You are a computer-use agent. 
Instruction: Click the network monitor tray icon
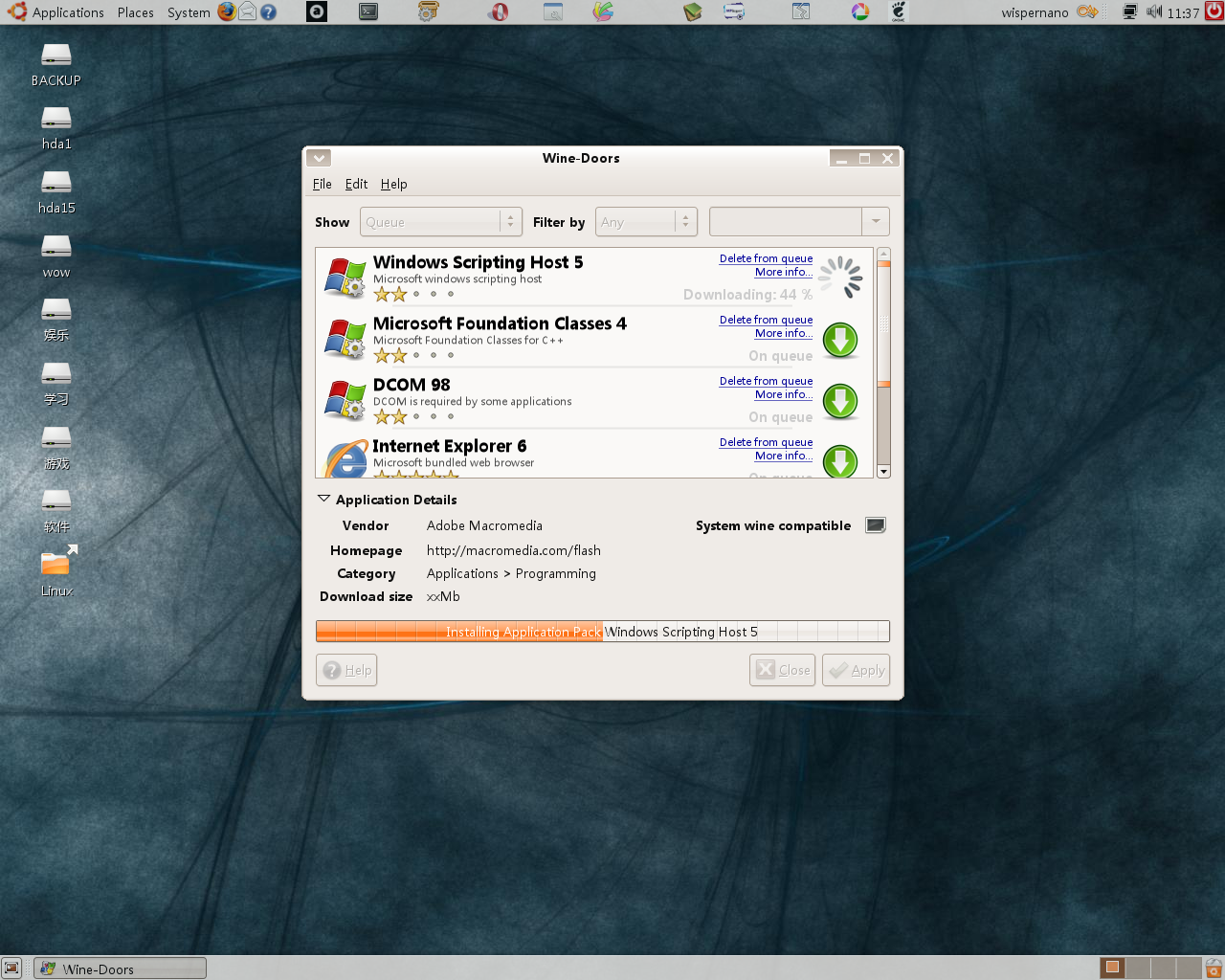1129,11
